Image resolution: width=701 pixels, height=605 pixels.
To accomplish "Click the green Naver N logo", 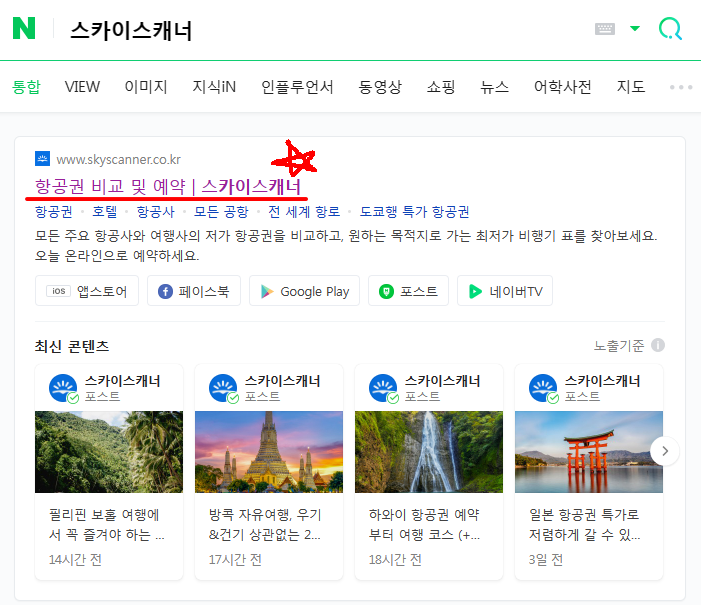I will (24, 29).
